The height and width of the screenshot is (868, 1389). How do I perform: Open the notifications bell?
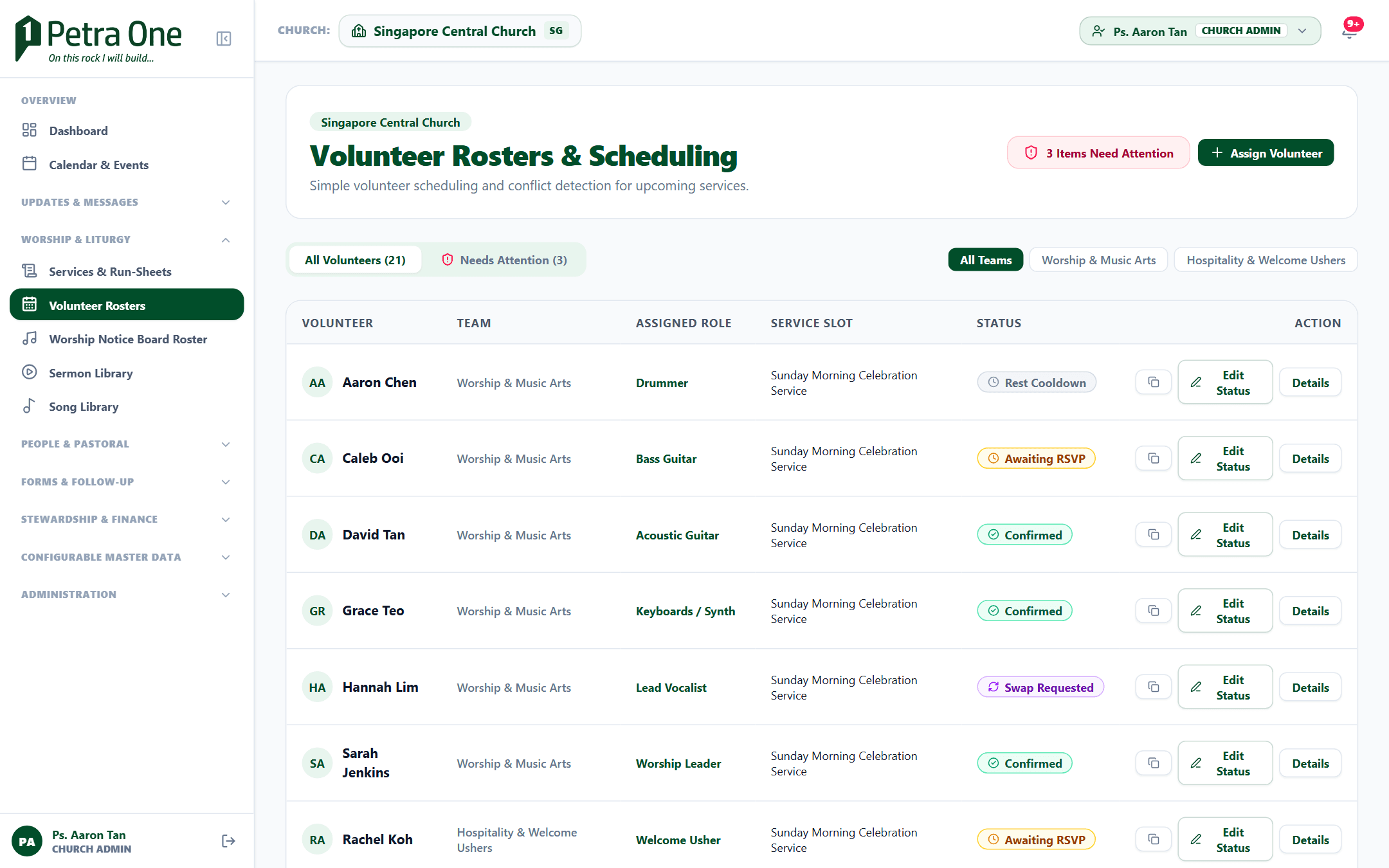pos(1349,31)
